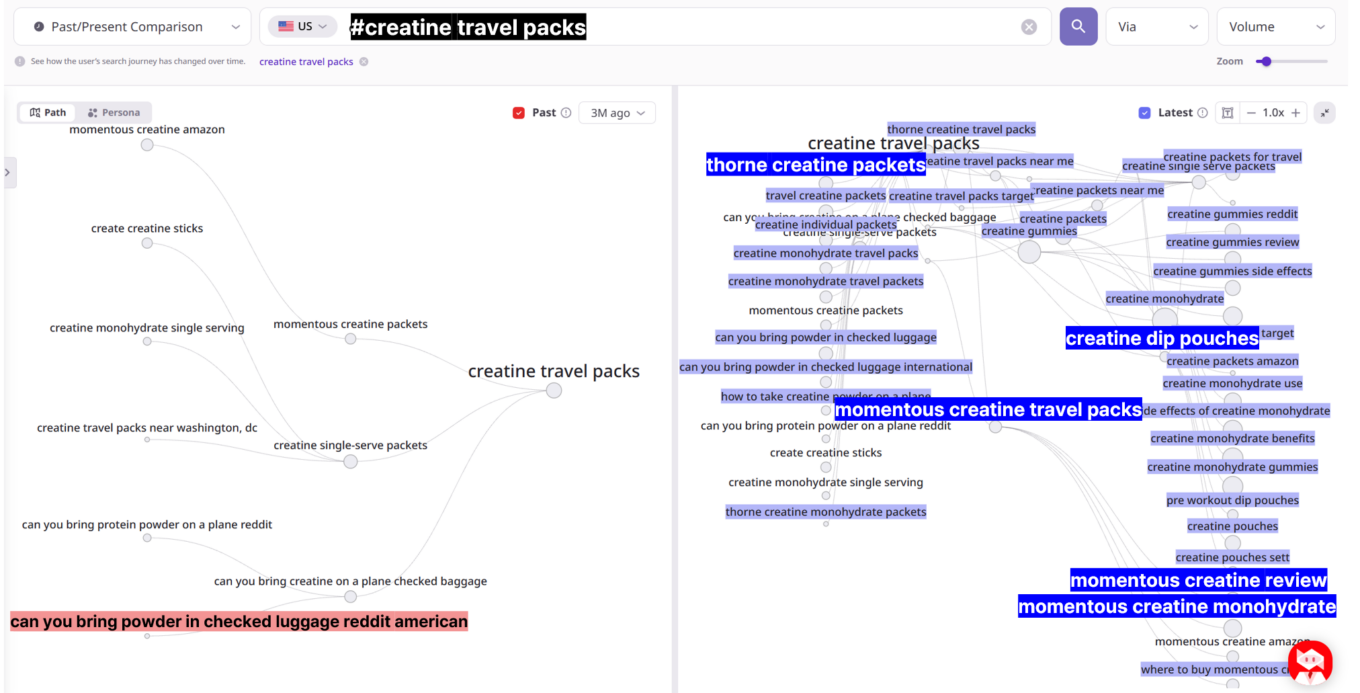Click 'momentous creatine review' label
The width and height of the screenshot is (1360, 693).
click(x=1199, y=581)
